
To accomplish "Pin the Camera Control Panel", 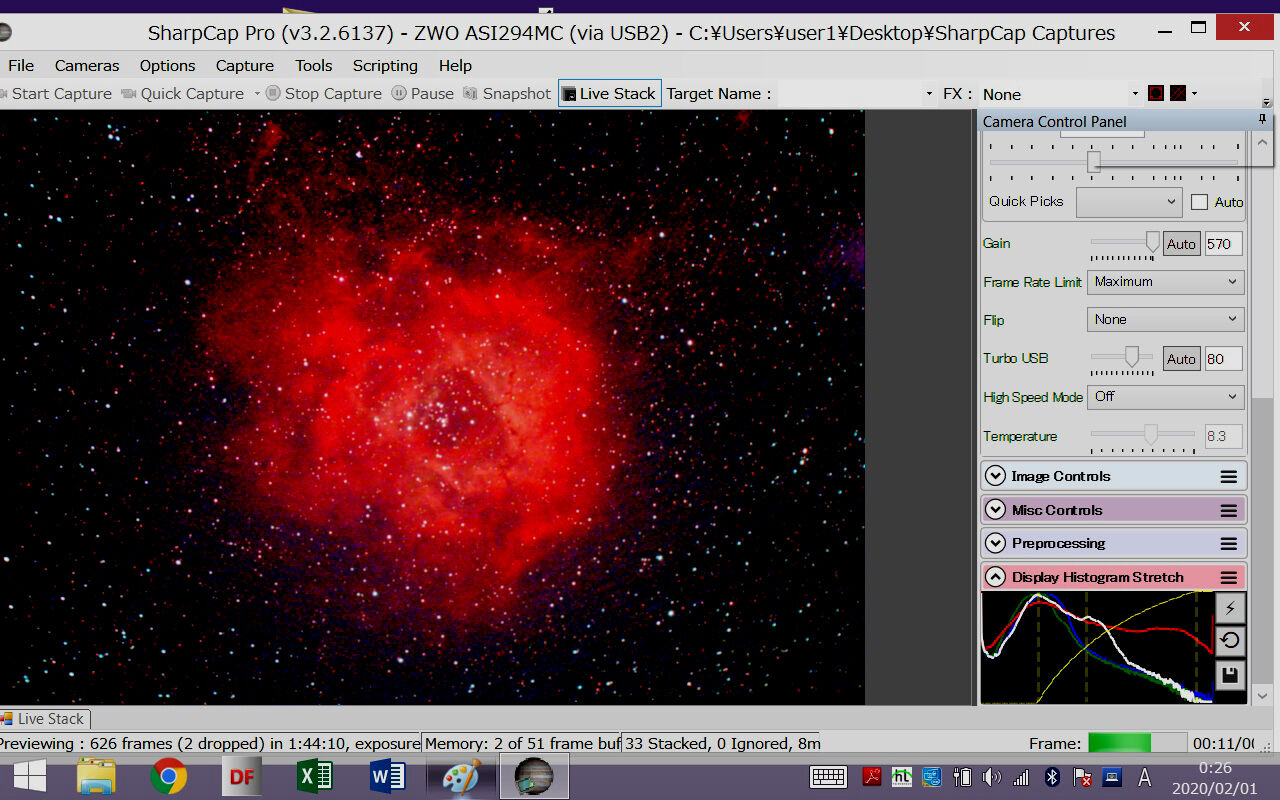I will click(x=1262, y=120).
